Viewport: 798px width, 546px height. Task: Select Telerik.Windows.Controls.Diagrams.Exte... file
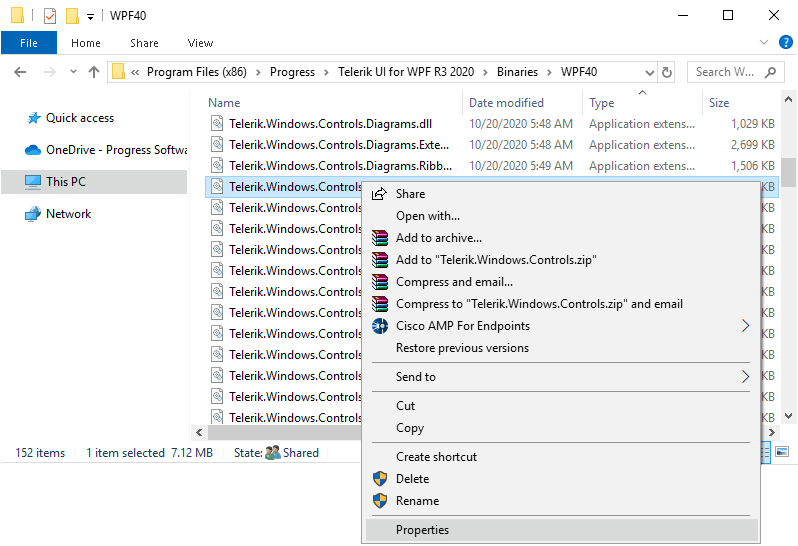[x=339, y=145]
